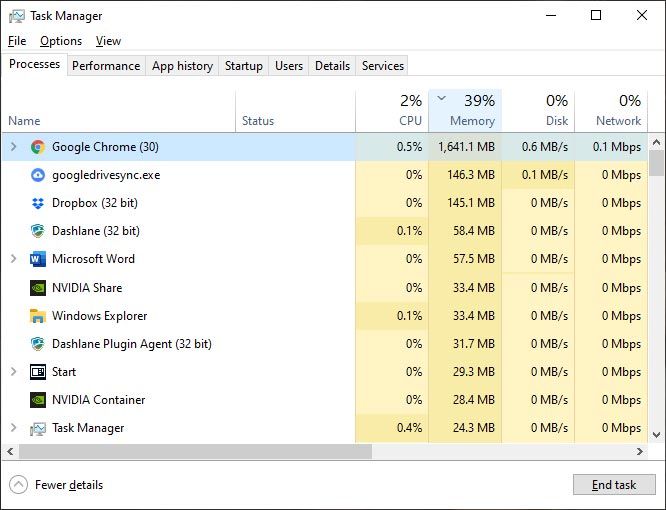This screenshot has height=510, width=666.
Task: Click the horizontal scrollbar right arrow
Action: pyautogui.click(x=640, y=451)
